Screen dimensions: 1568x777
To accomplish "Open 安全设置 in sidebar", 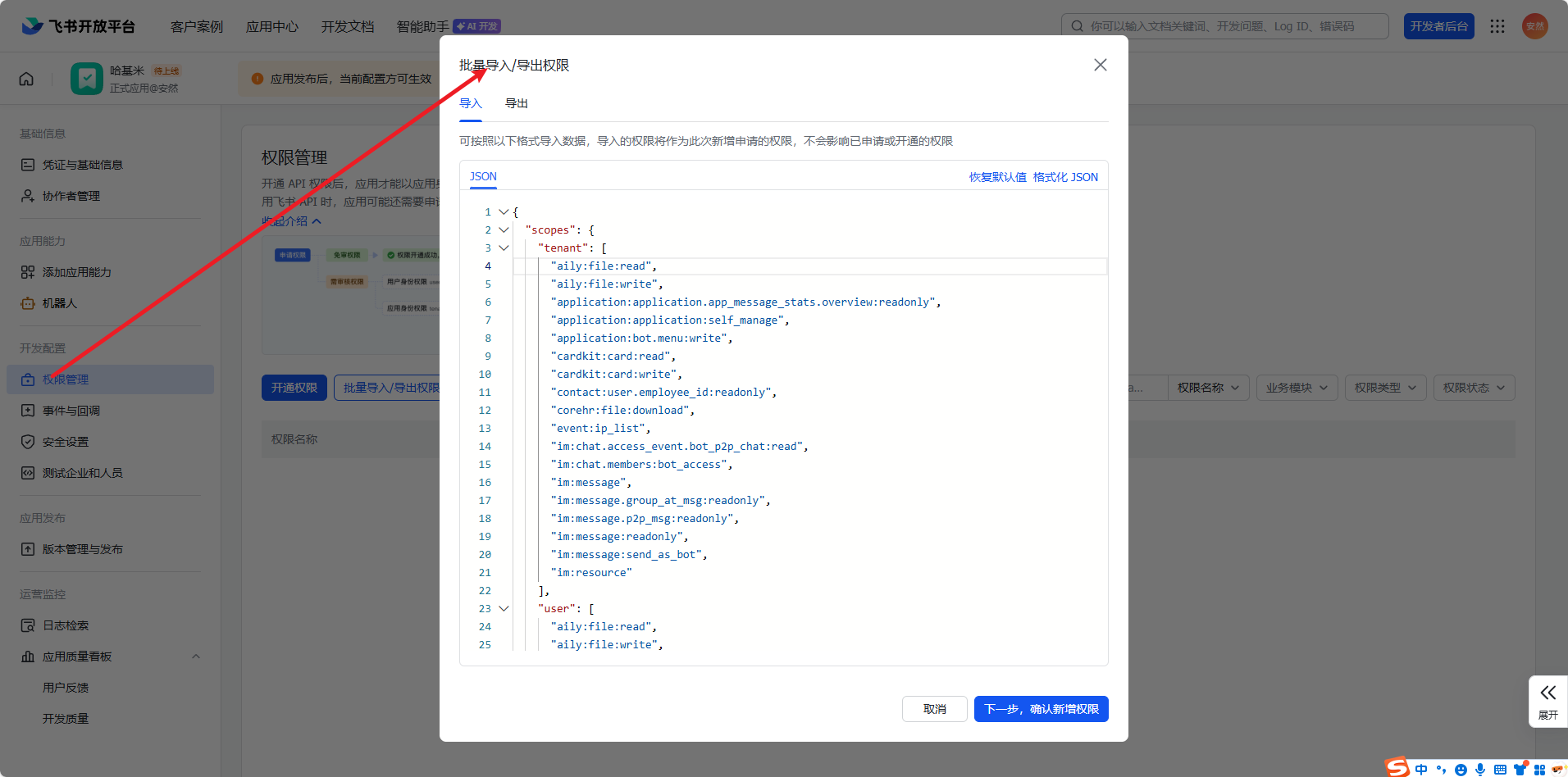I will point(110,442).
